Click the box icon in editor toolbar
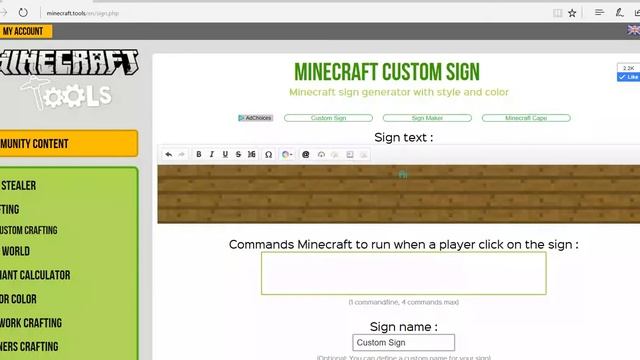The width and height of the screenshot is (640, 360). [x=350, y=154]
